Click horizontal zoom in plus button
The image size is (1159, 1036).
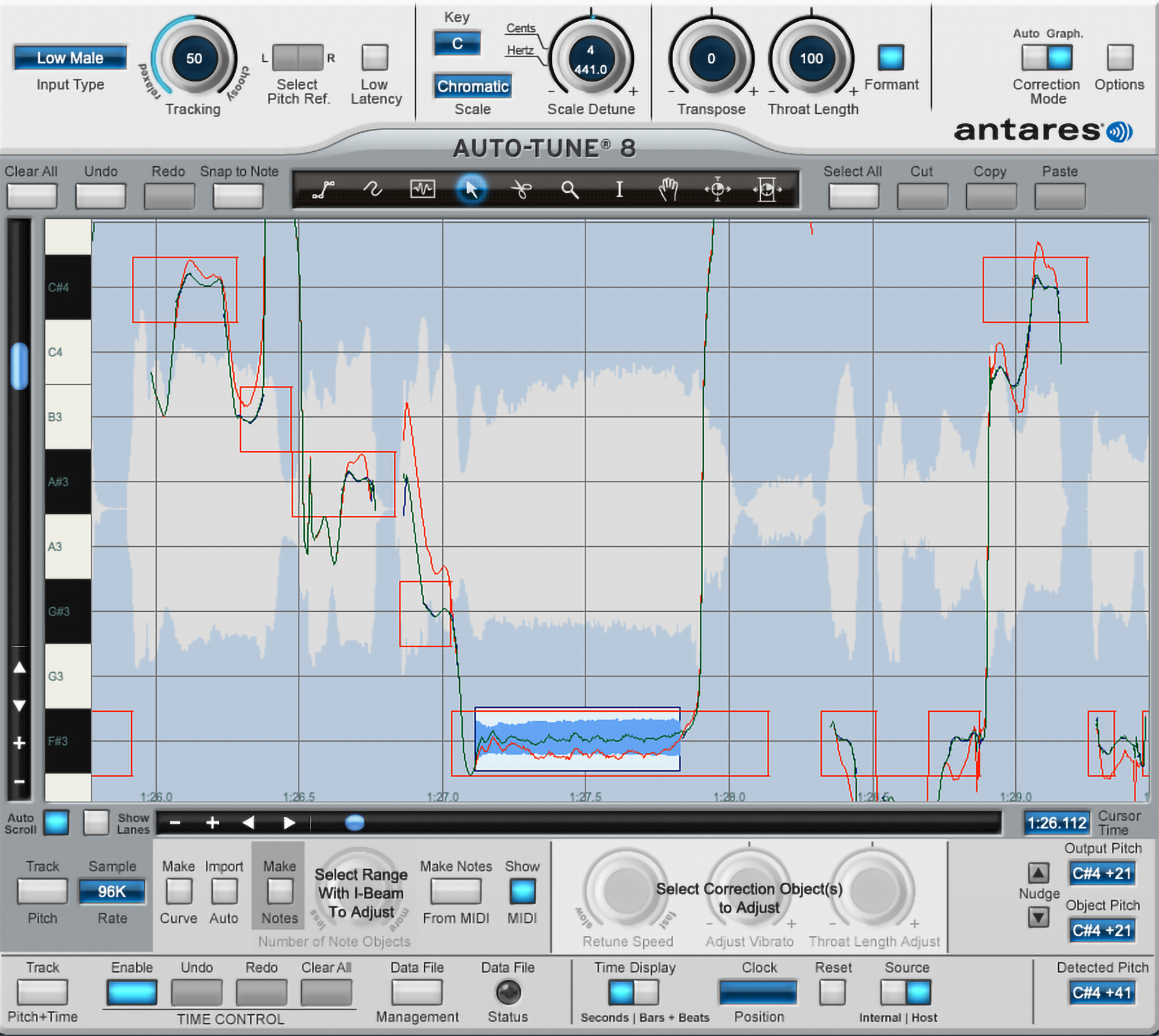click(x=213, y=823)
